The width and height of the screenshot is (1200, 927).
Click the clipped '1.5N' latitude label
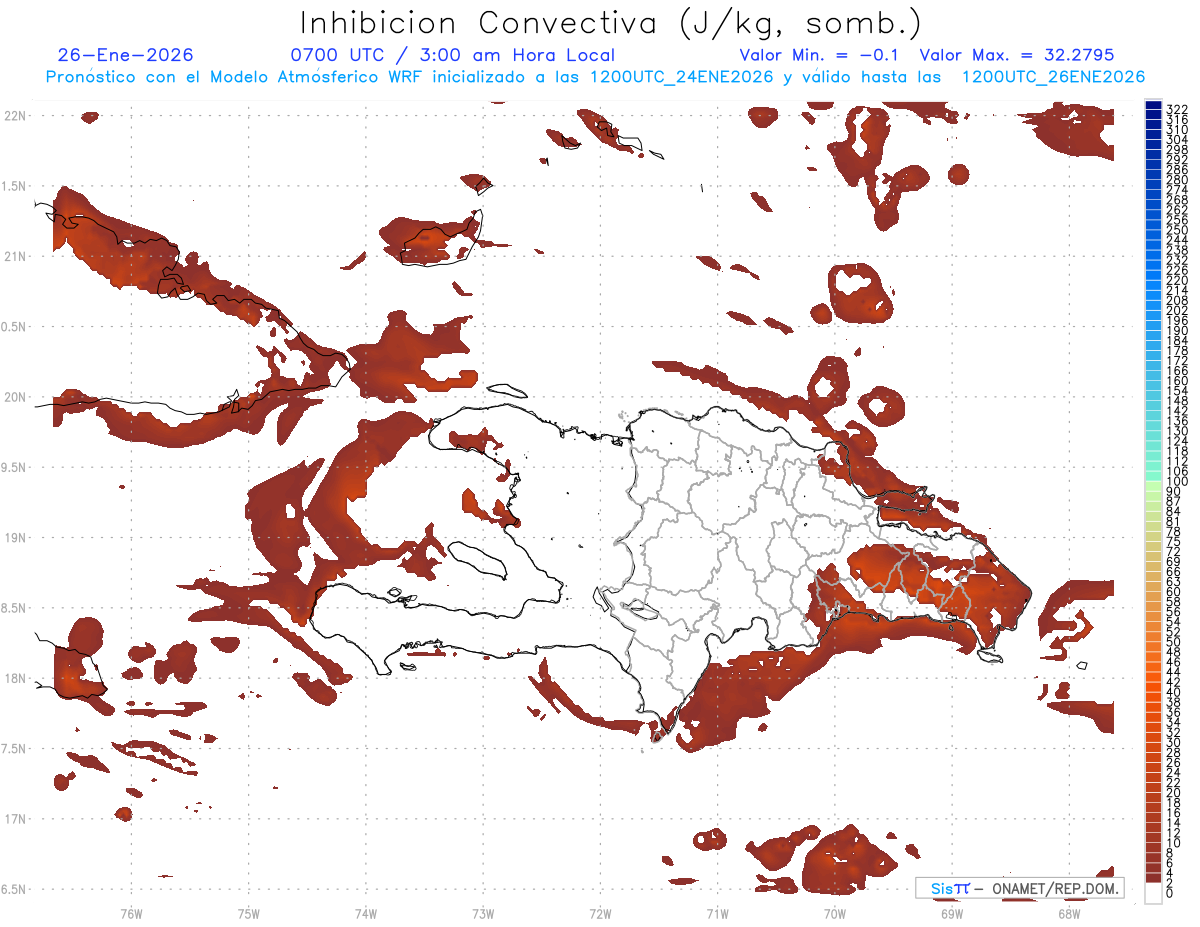pyautogui.click(x=14, y=186)
